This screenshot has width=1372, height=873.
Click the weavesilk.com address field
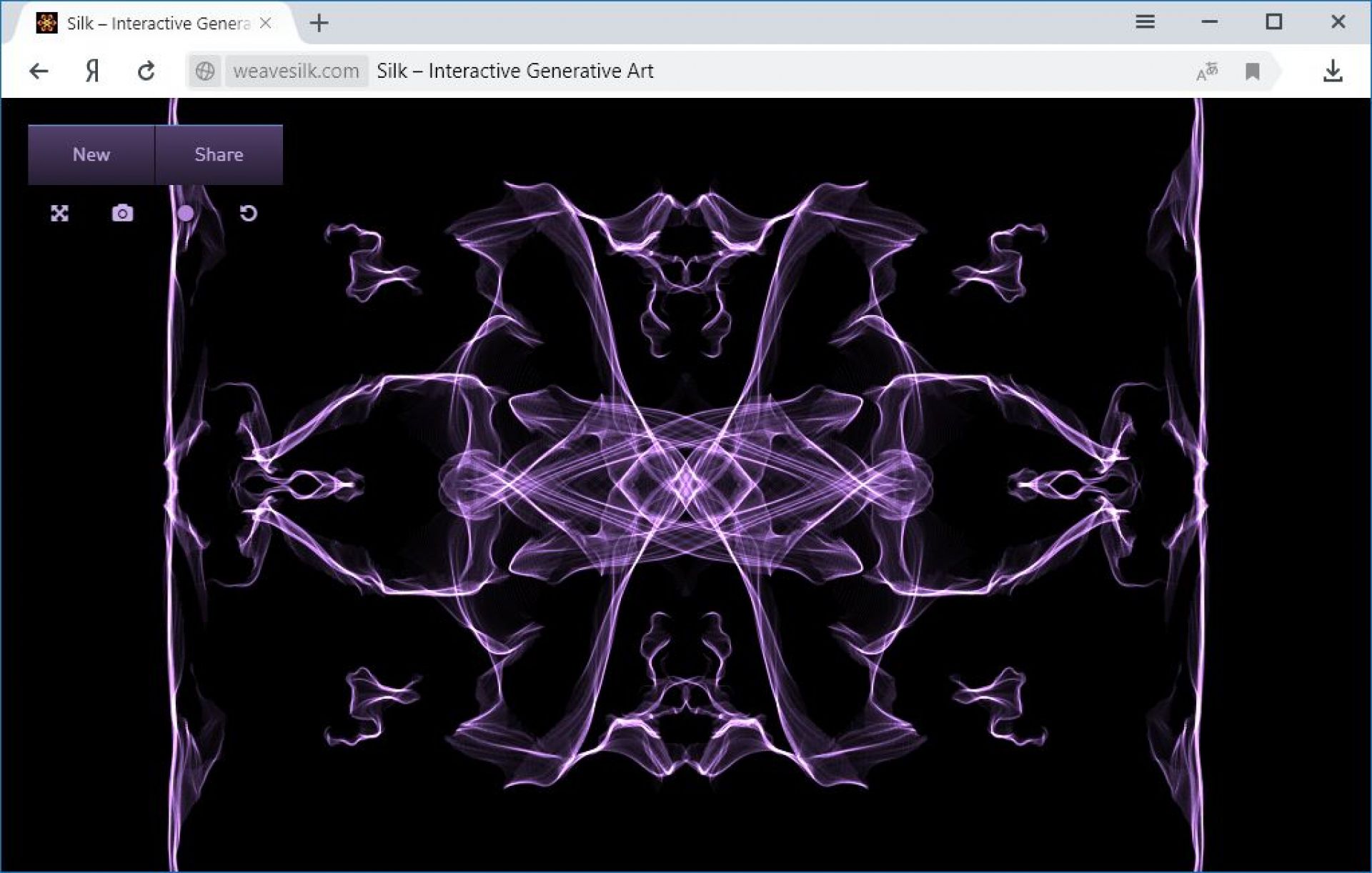point(296,71)
